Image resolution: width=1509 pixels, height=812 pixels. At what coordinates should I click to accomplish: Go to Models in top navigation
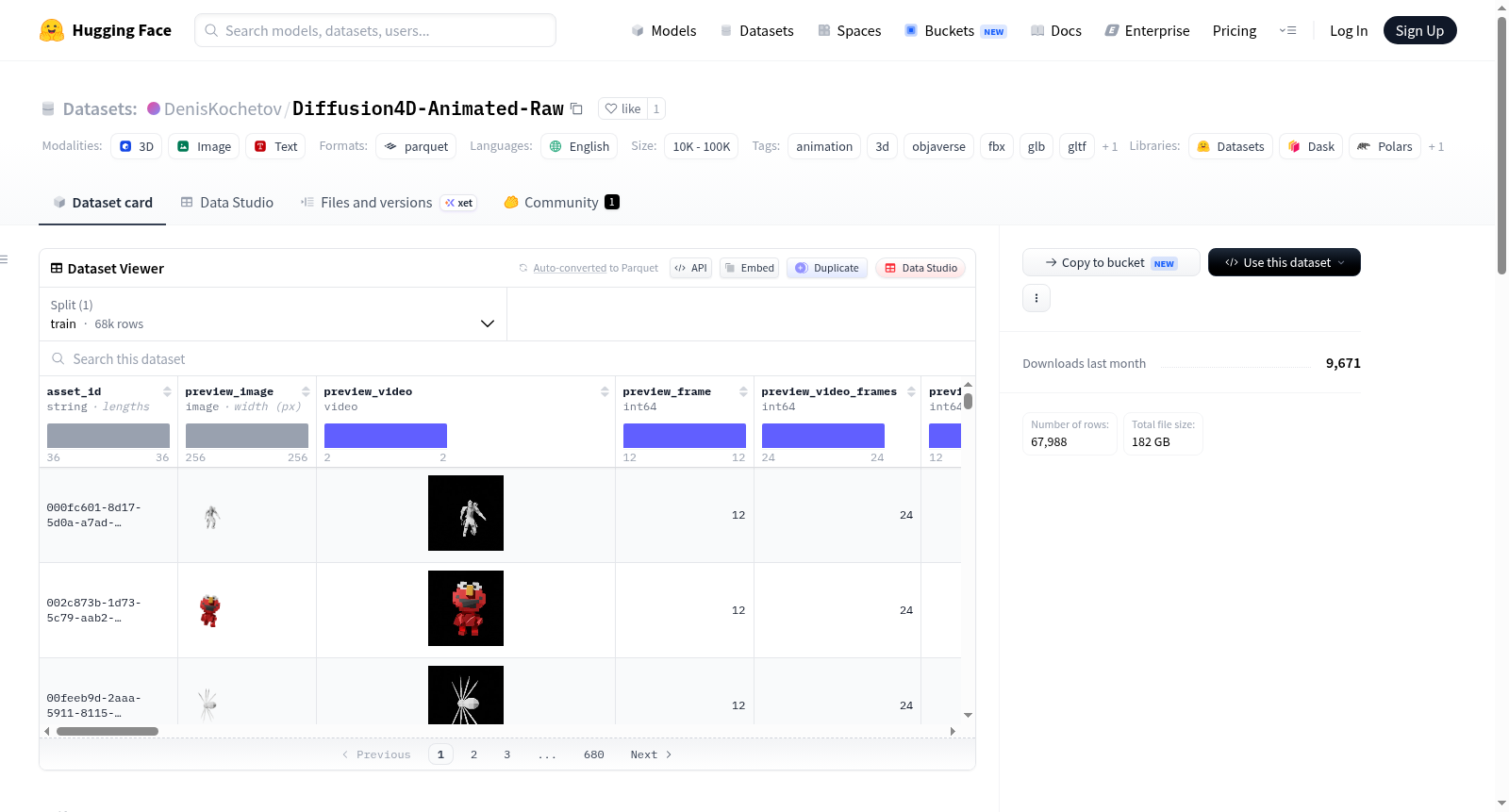point(664,31)
